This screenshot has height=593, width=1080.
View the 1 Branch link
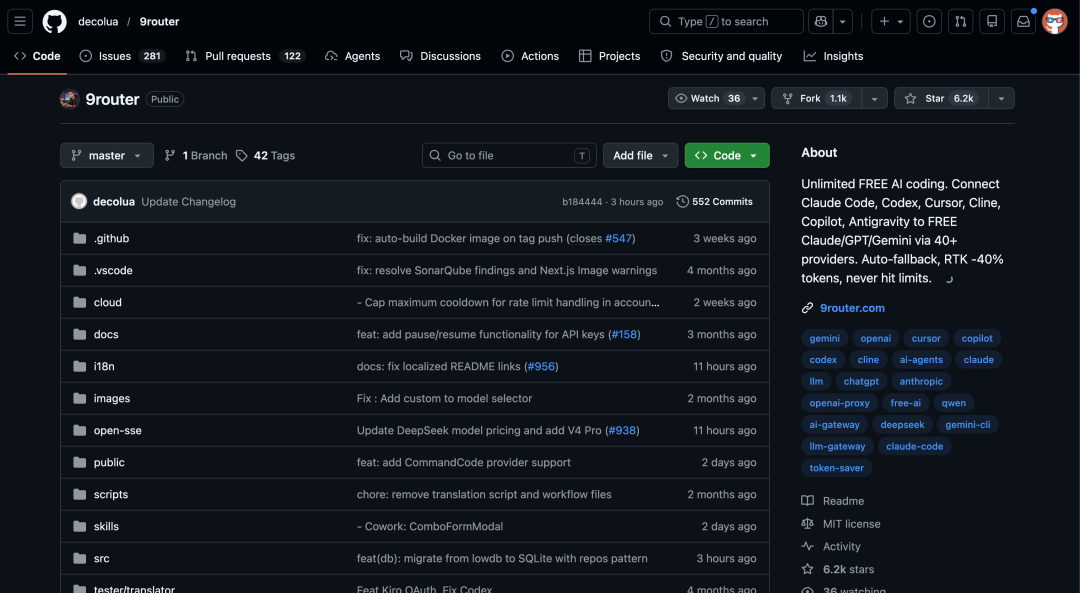196,156
